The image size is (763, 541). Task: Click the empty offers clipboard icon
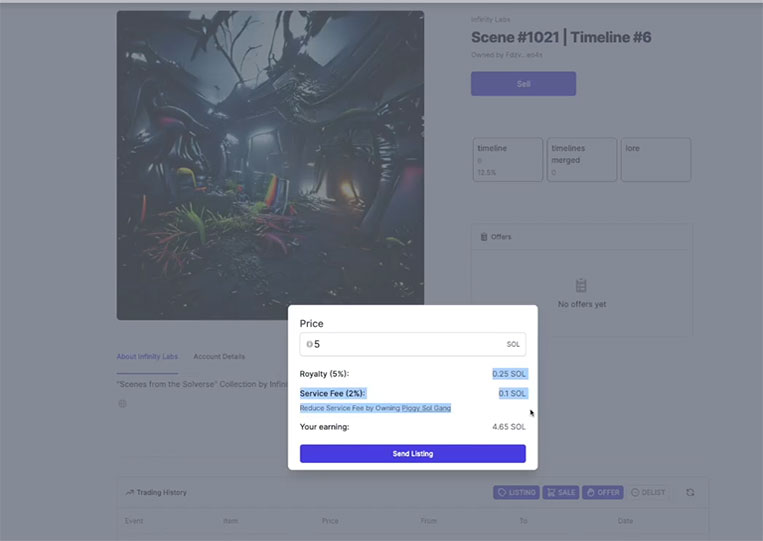click(581, 286)
